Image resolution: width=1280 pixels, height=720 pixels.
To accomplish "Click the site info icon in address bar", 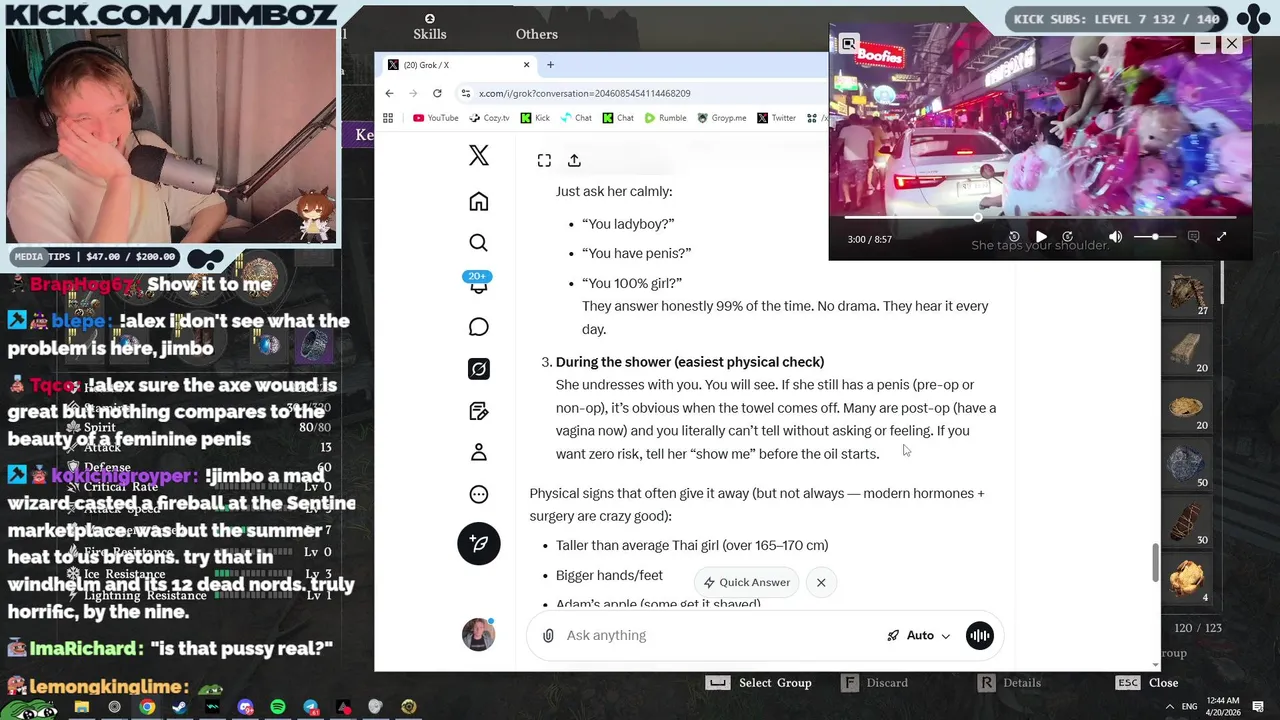I will tap(465, 93).
